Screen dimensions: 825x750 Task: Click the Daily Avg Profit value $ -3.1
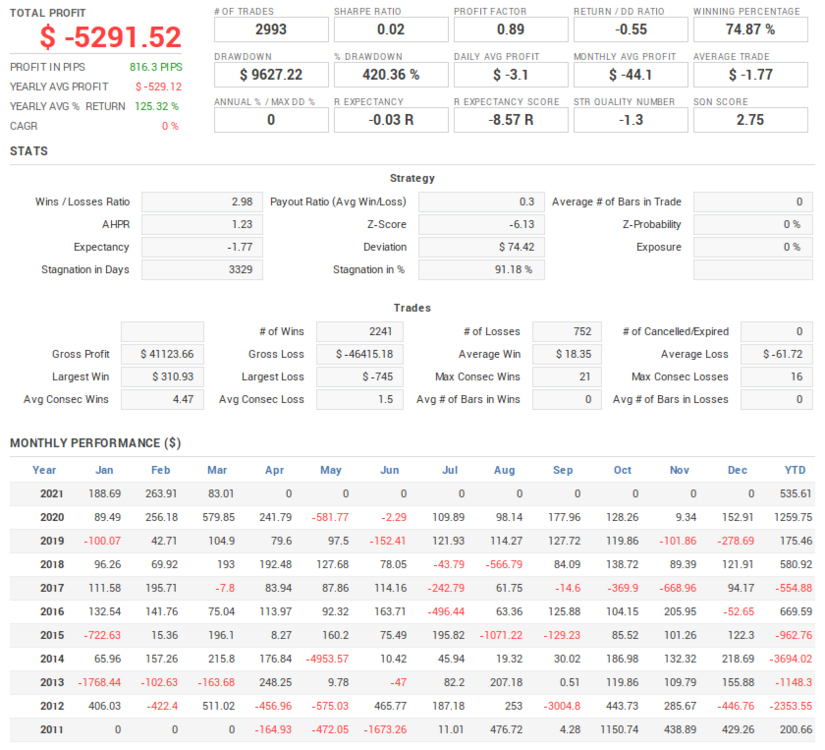click(511, 75)
